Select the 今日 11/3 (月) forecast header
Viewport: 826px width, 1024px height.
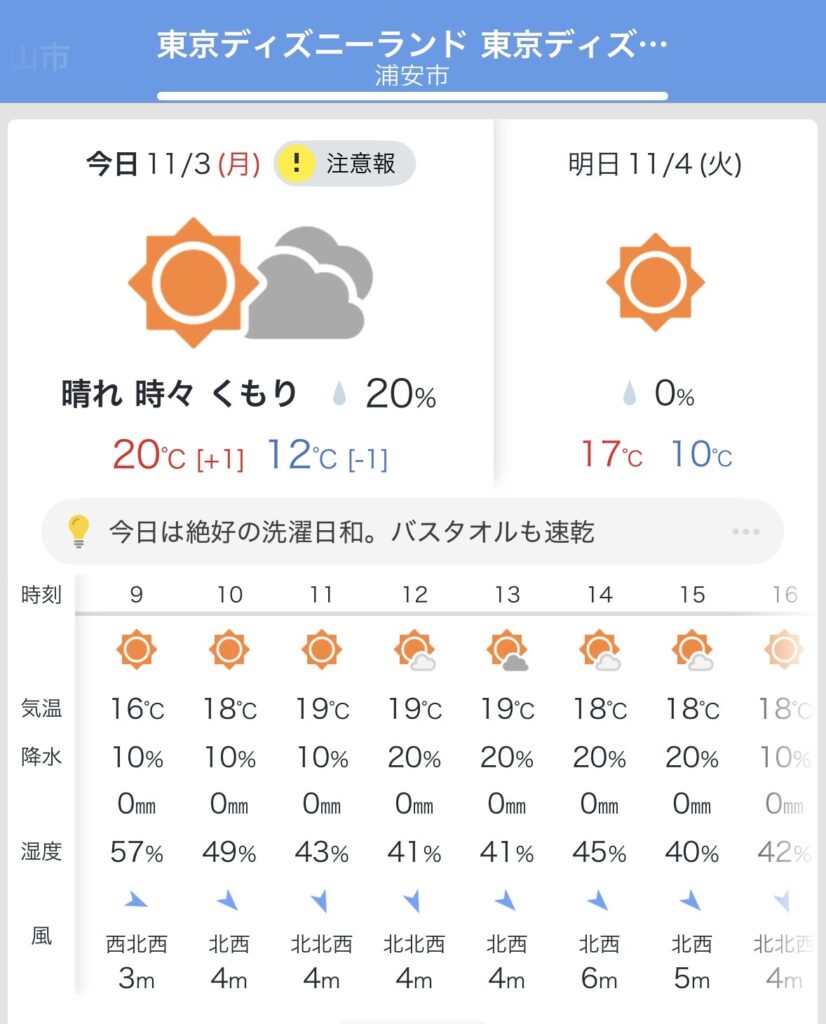pos(172,164)
